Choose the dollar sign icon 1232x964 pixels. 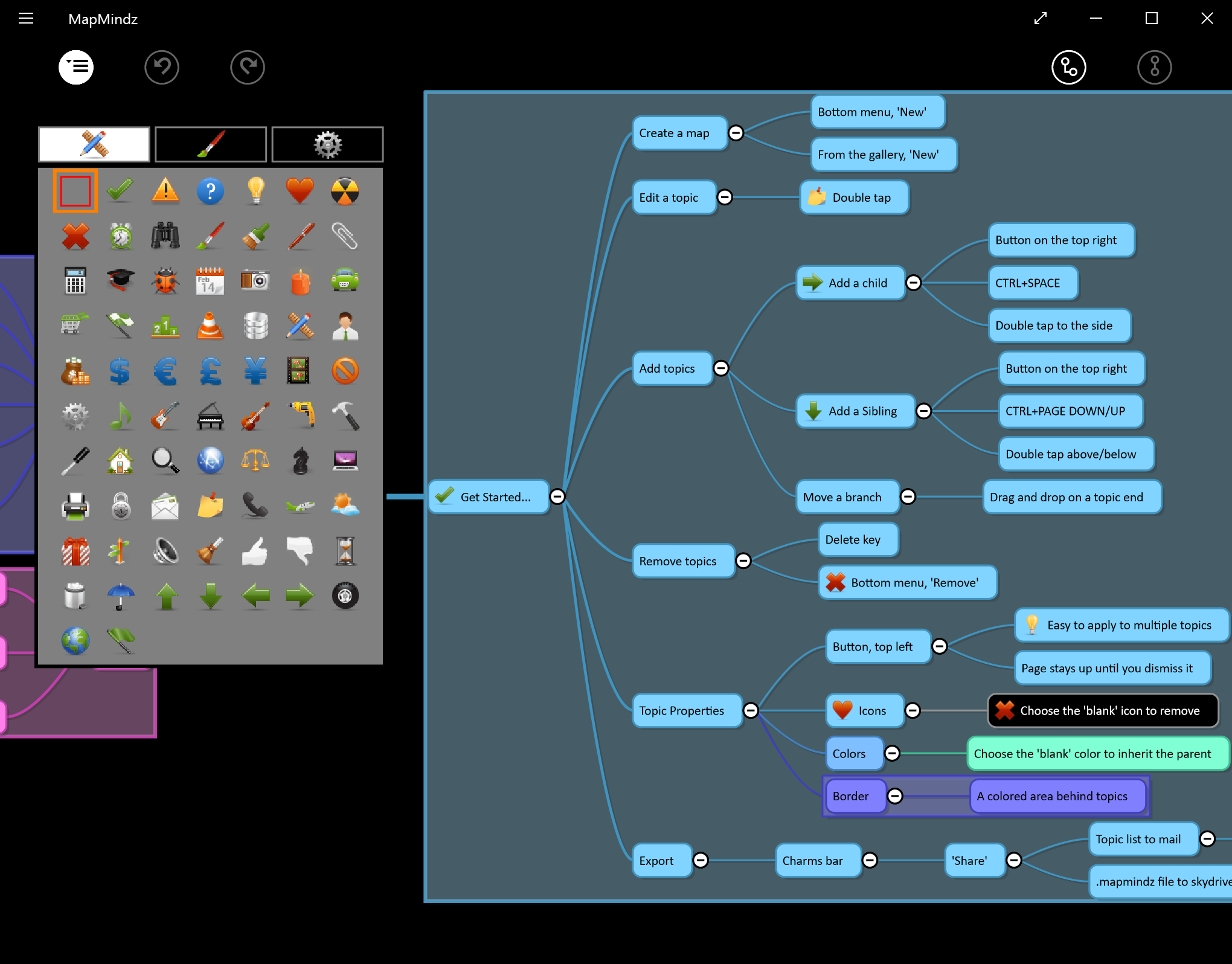tap(120, 371)
